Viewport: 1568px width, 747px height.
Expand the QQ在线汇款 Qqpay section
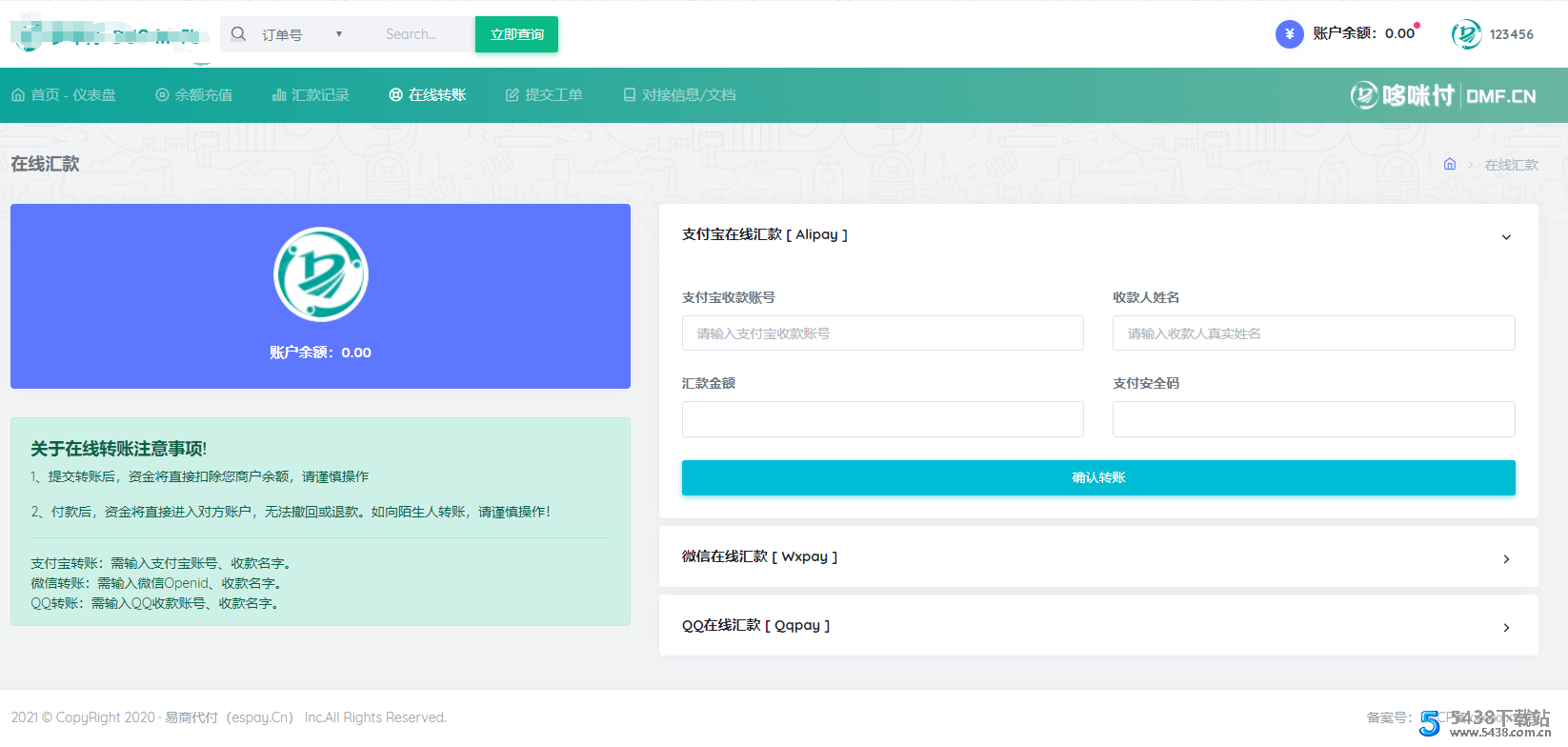1506,627
